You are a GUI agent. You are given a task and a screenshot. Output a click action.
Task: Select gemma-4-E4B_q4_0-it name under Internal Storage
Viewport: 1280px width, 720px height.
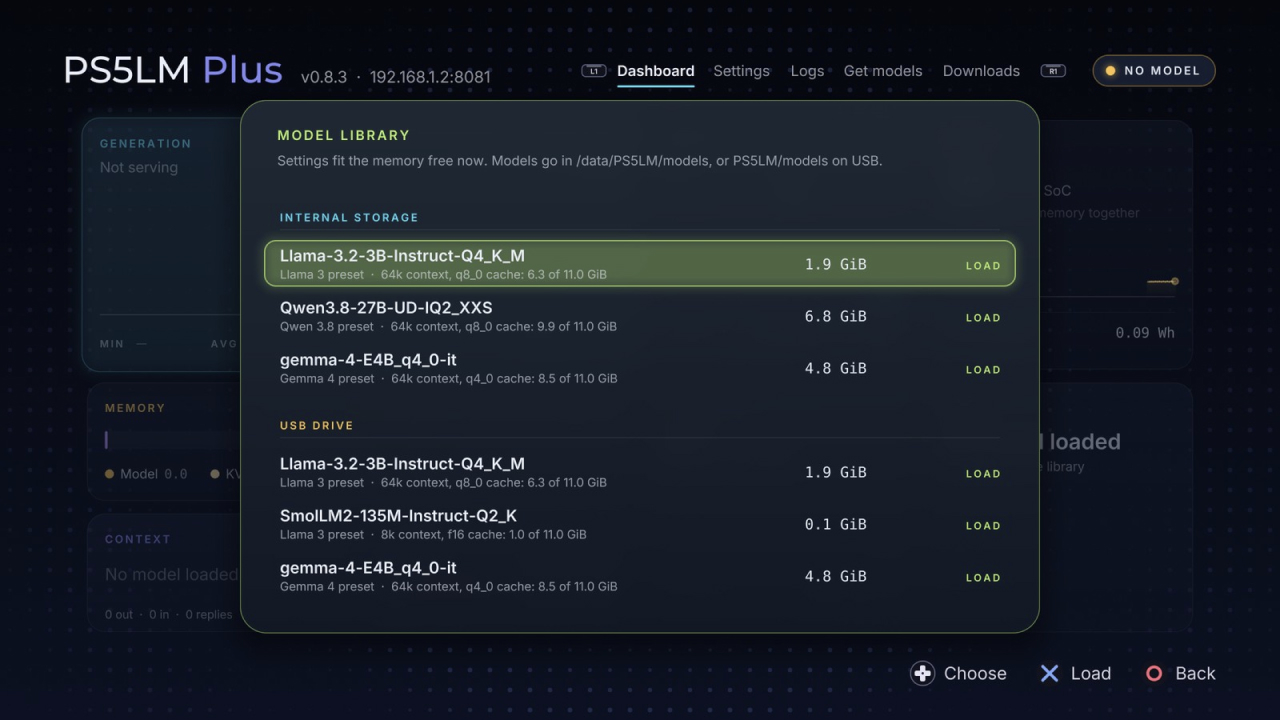click(368, 360)
